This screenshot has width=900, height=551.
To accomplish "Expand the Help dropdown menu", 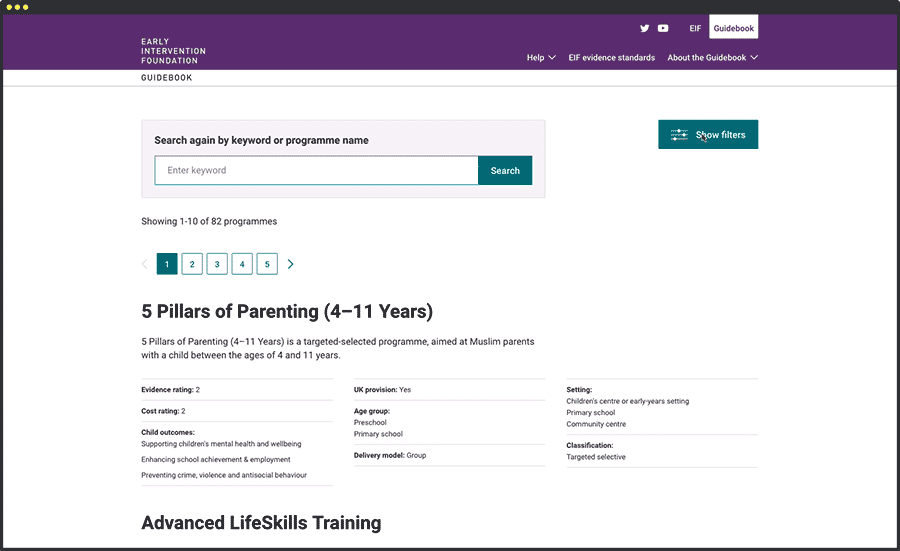I will [541, 58].
